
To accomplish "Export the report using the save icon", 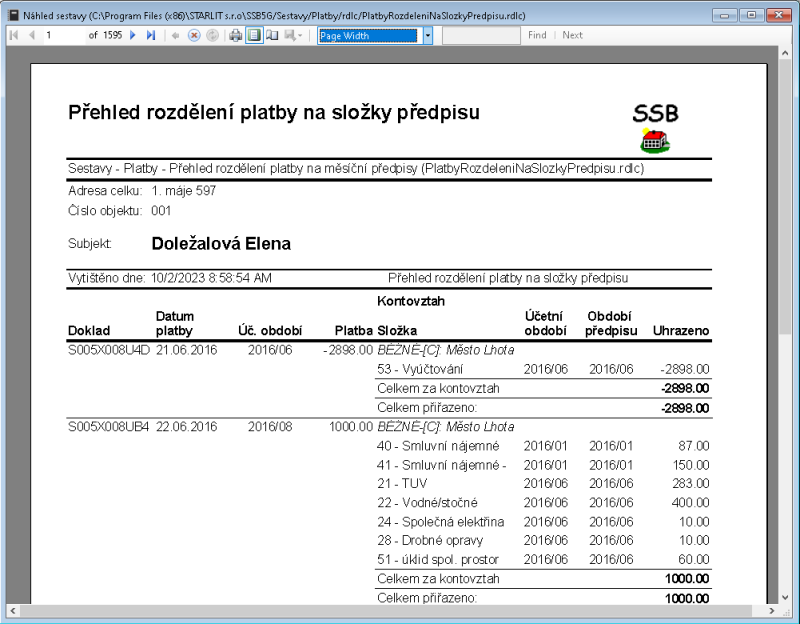I will tap(290, 36).
